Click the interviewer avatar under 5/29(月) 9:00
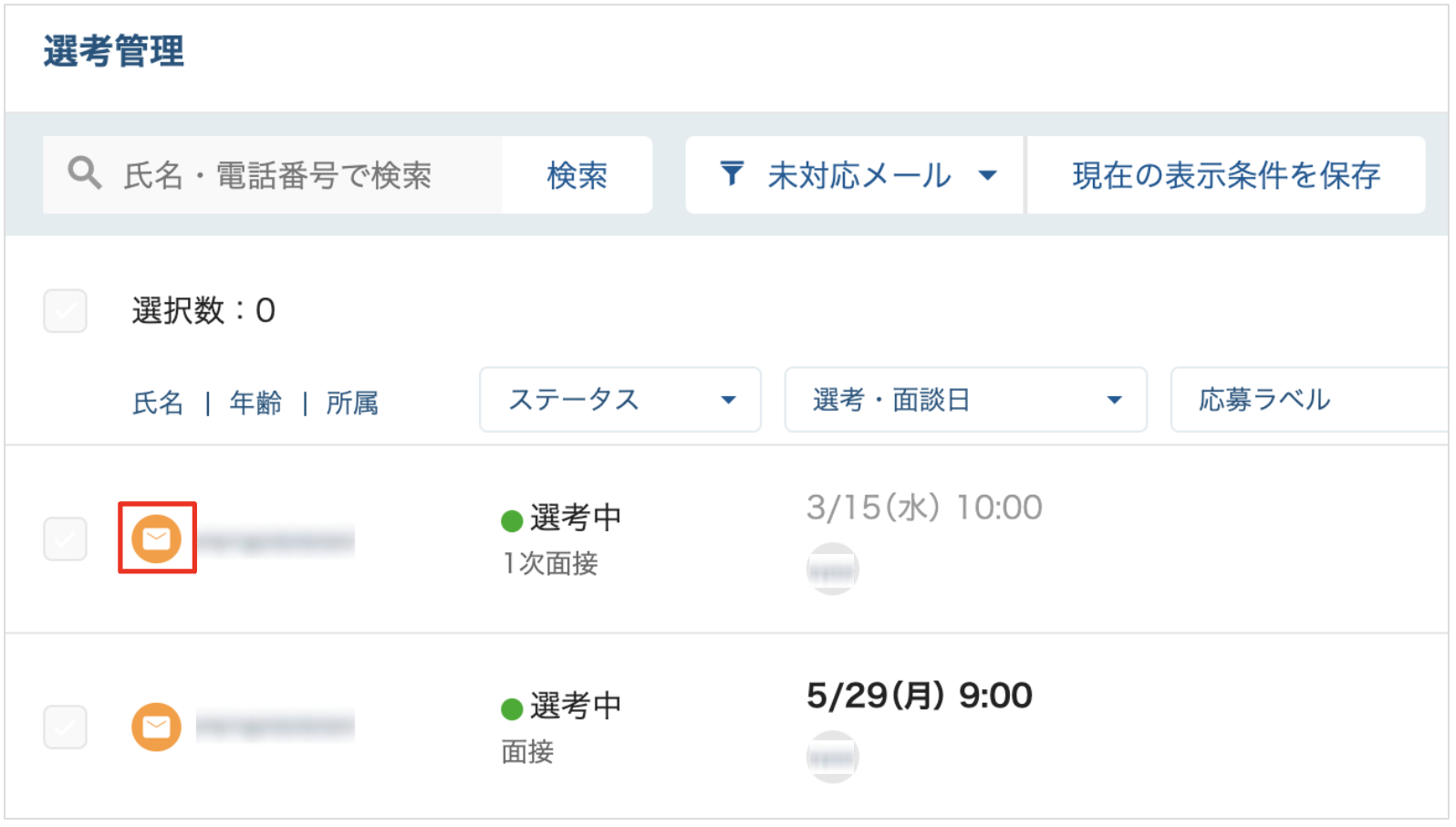The height and width of the screenshot is (827, 1456). coord(832,757)
